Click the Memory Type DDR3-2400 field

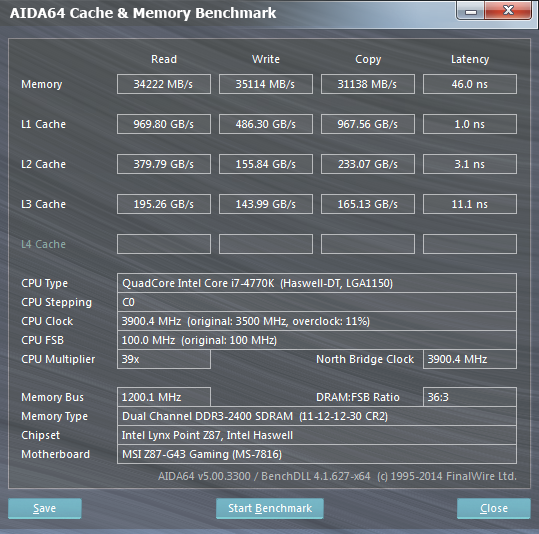(x=317, y=416)
